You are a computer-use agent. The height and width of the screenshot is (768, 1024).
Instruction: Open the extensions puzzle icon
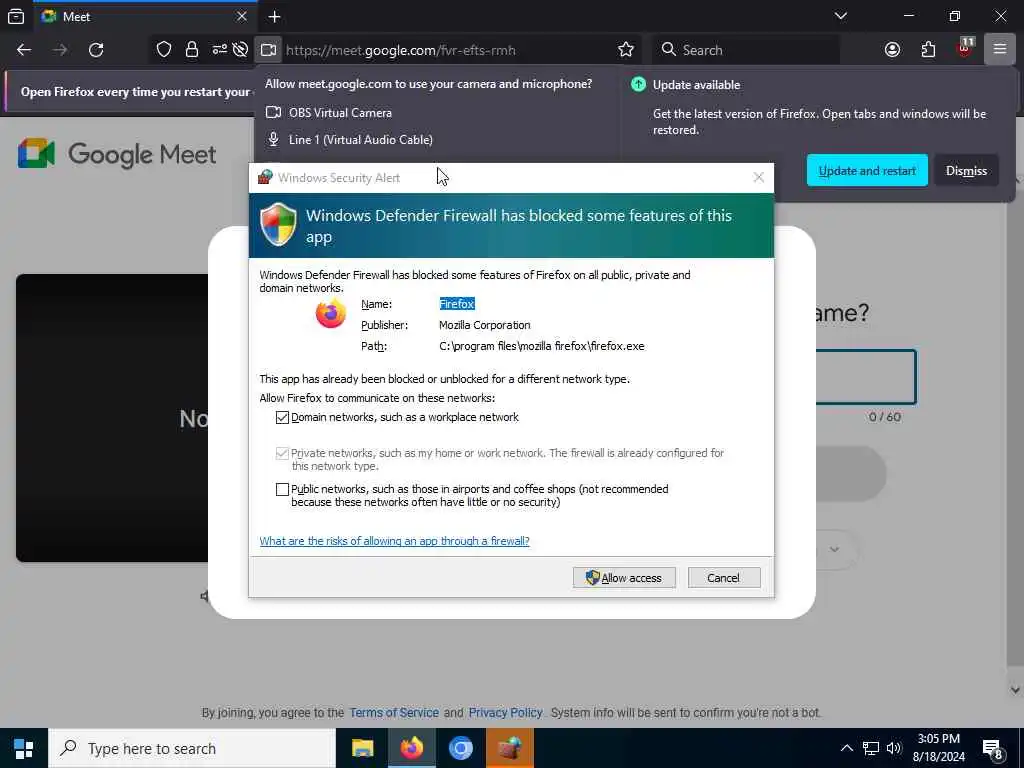pos(928,50)
